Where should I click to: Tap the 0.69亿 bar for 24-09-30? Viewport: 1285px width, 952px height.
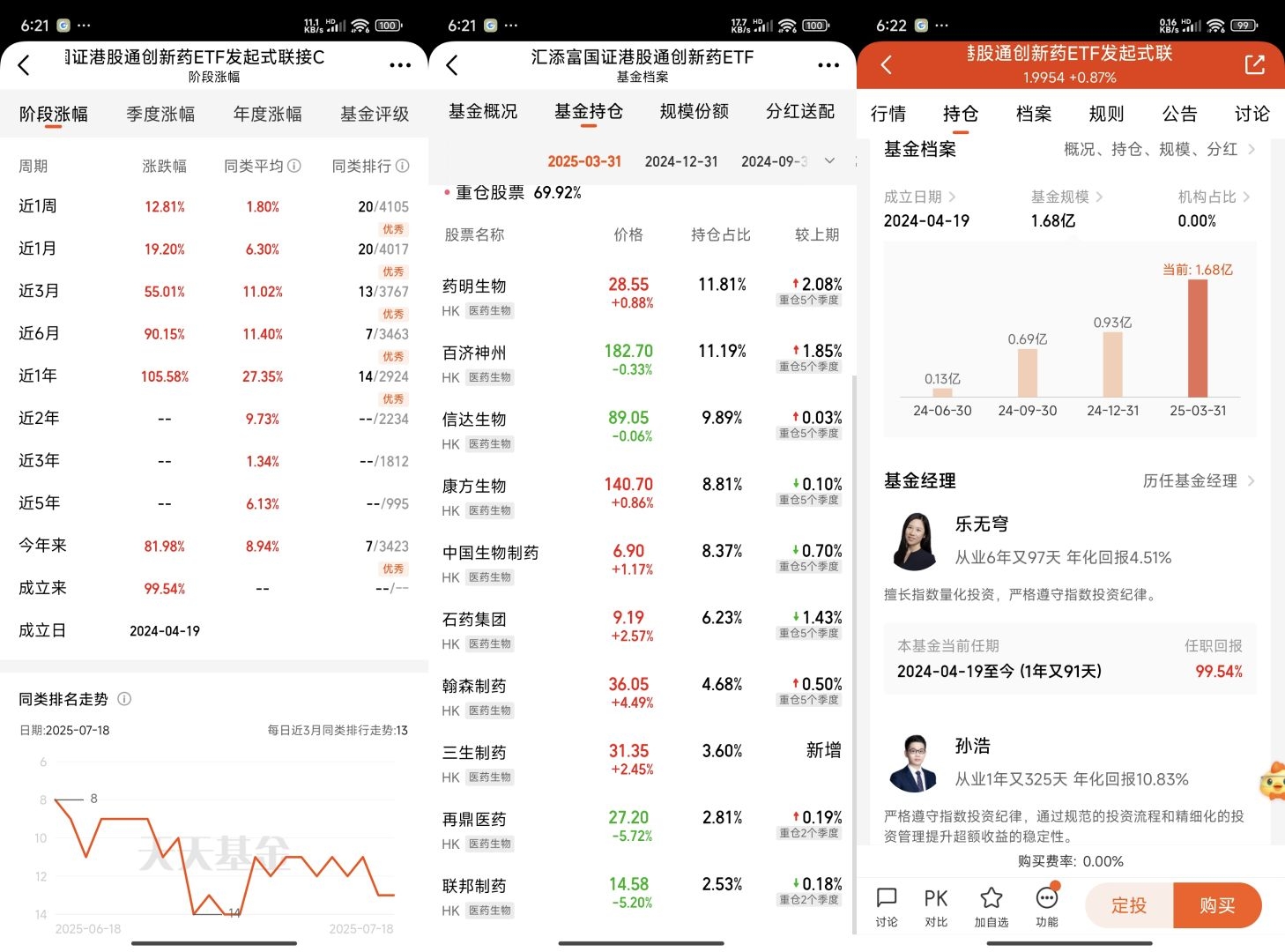(1028, 373)
